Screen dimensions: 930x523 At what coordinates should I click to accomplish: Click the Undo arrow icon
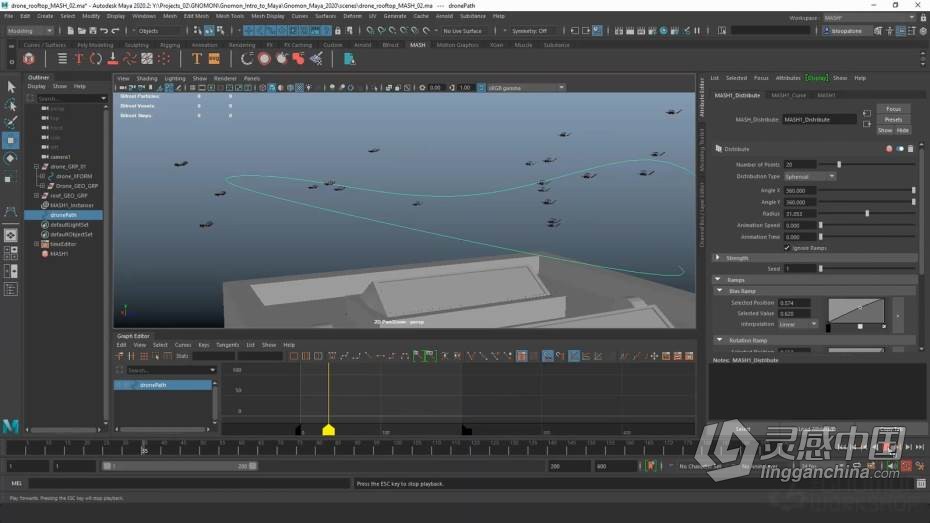pos(104,30)
